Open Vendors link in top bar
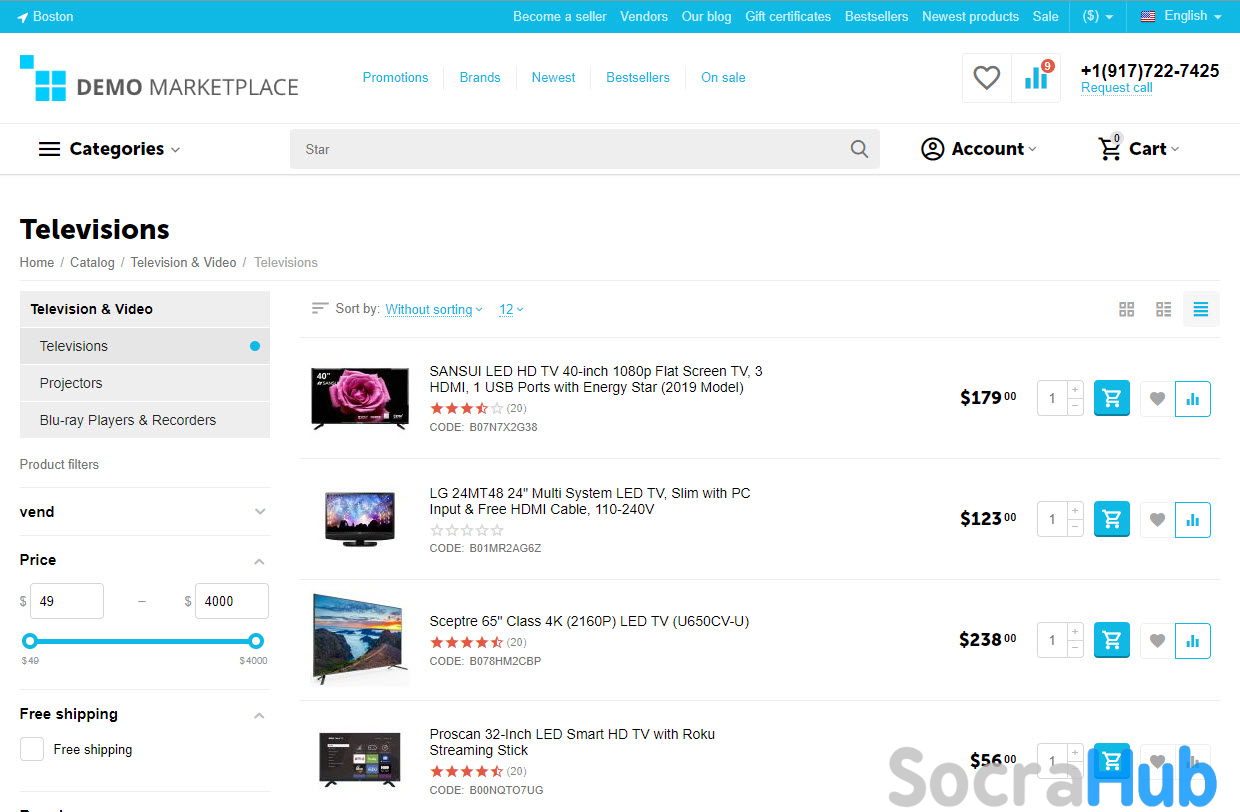 coord(644,16)
